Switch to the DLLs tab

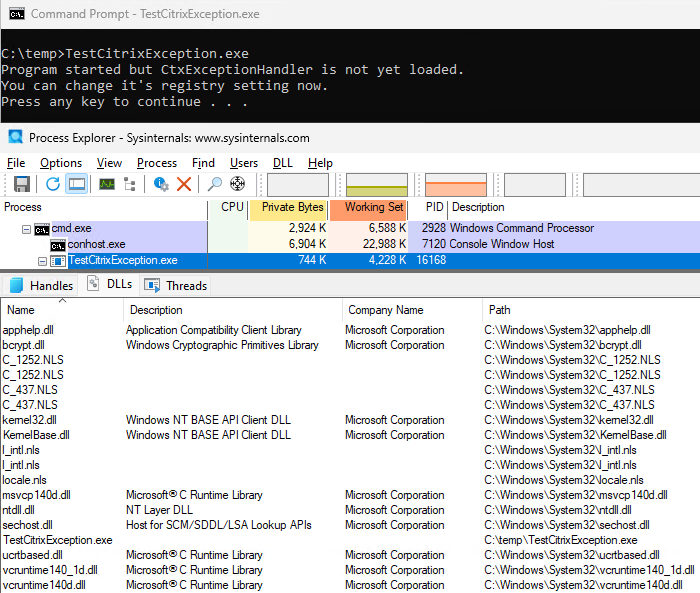110,284
